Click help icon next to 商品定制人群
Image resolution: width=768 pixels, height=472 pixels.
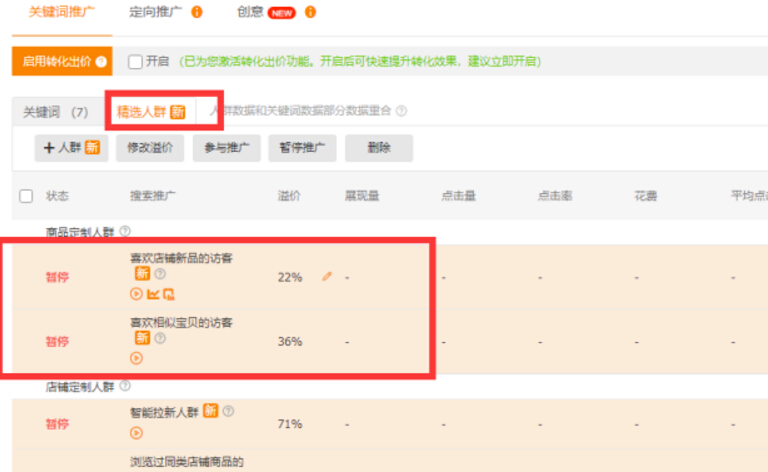click(125, 231)
